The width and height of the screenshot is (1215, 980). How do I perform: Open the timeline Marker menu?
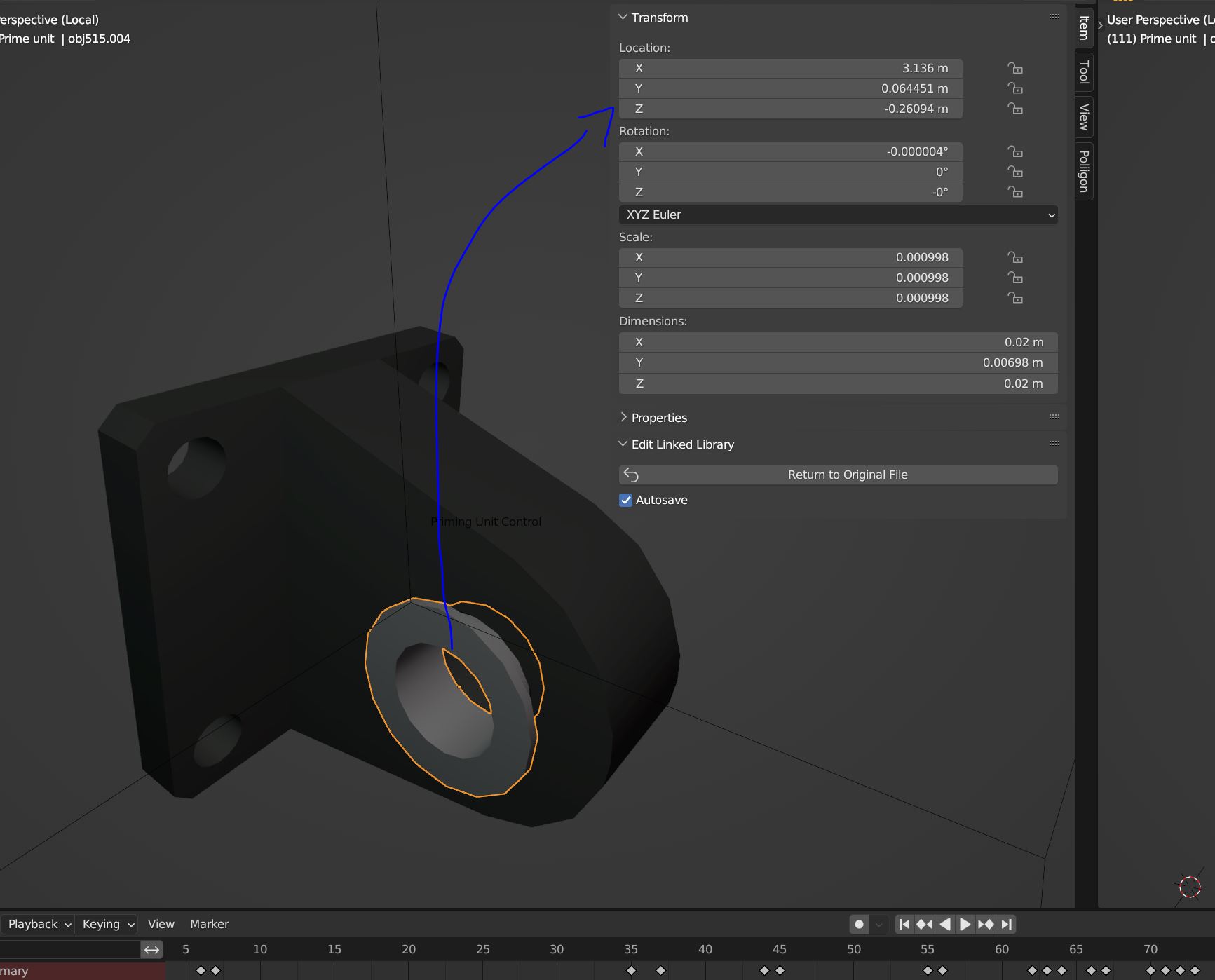[209, 924]
